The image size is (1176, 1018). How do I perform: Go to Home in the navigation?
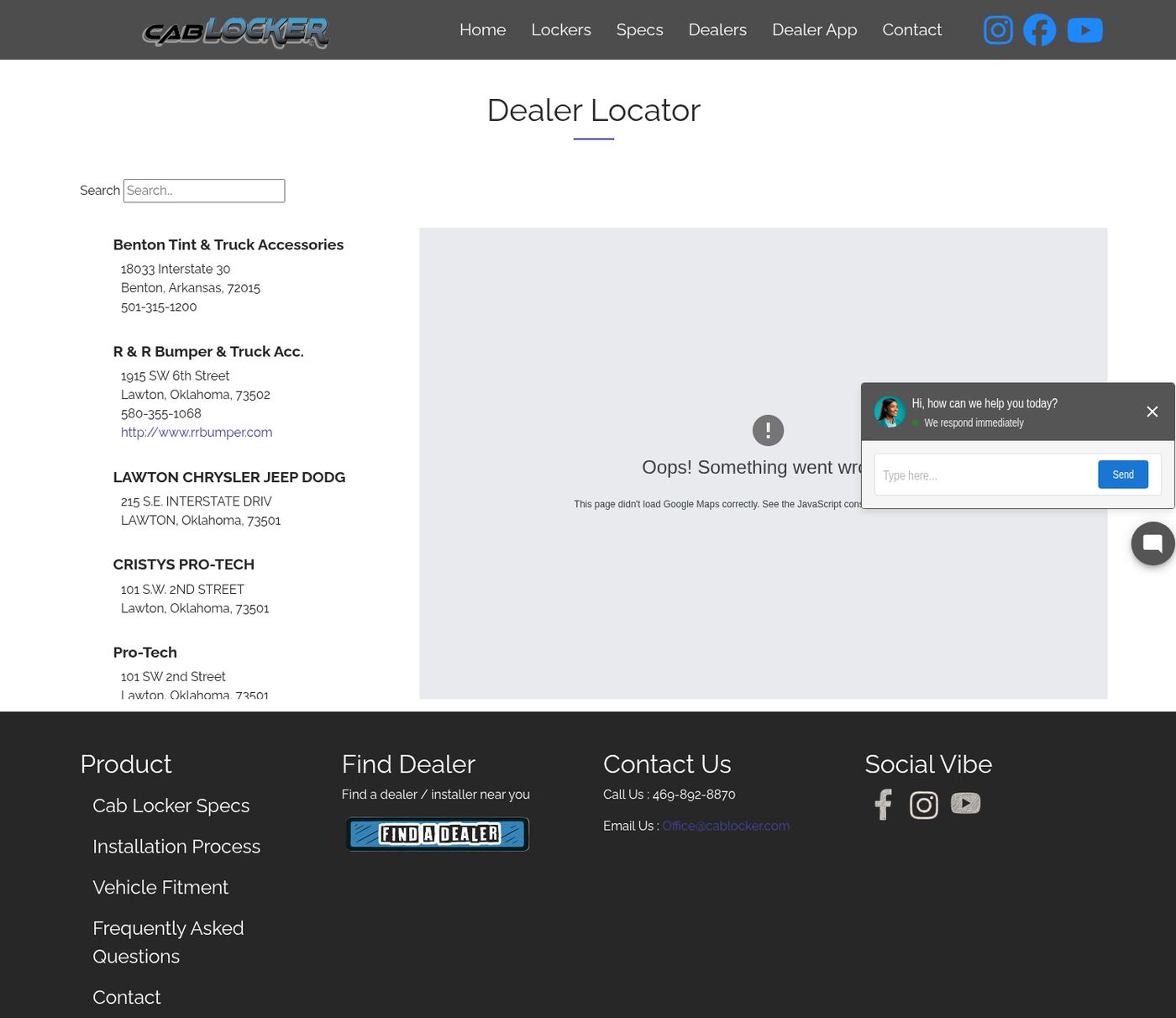coord(483,29)
